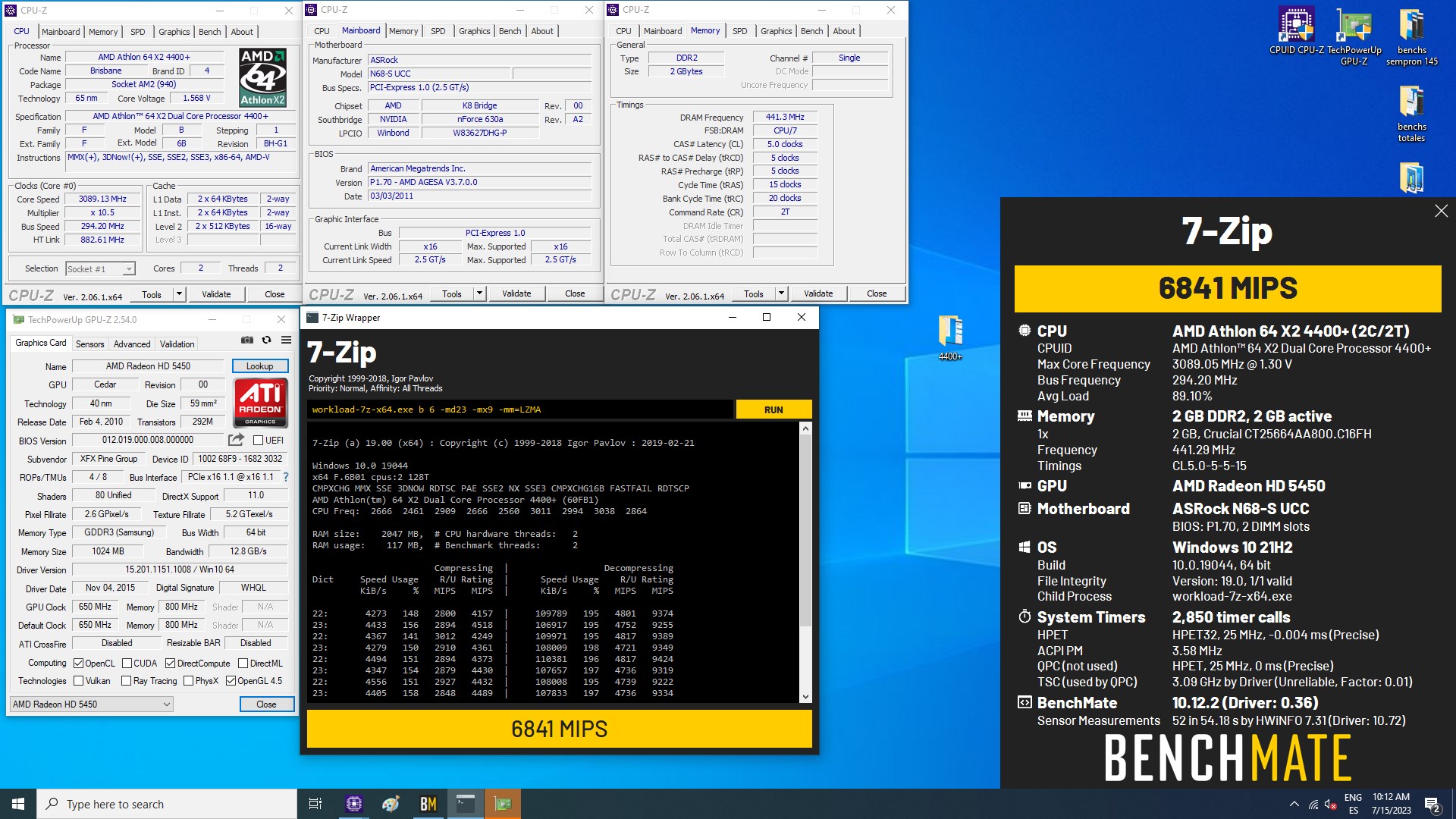Open the TechPowerUp GPU-Z desktop shortcut
The height and width of the screenshot is (819, 1456).
[x=1354, y=37]
